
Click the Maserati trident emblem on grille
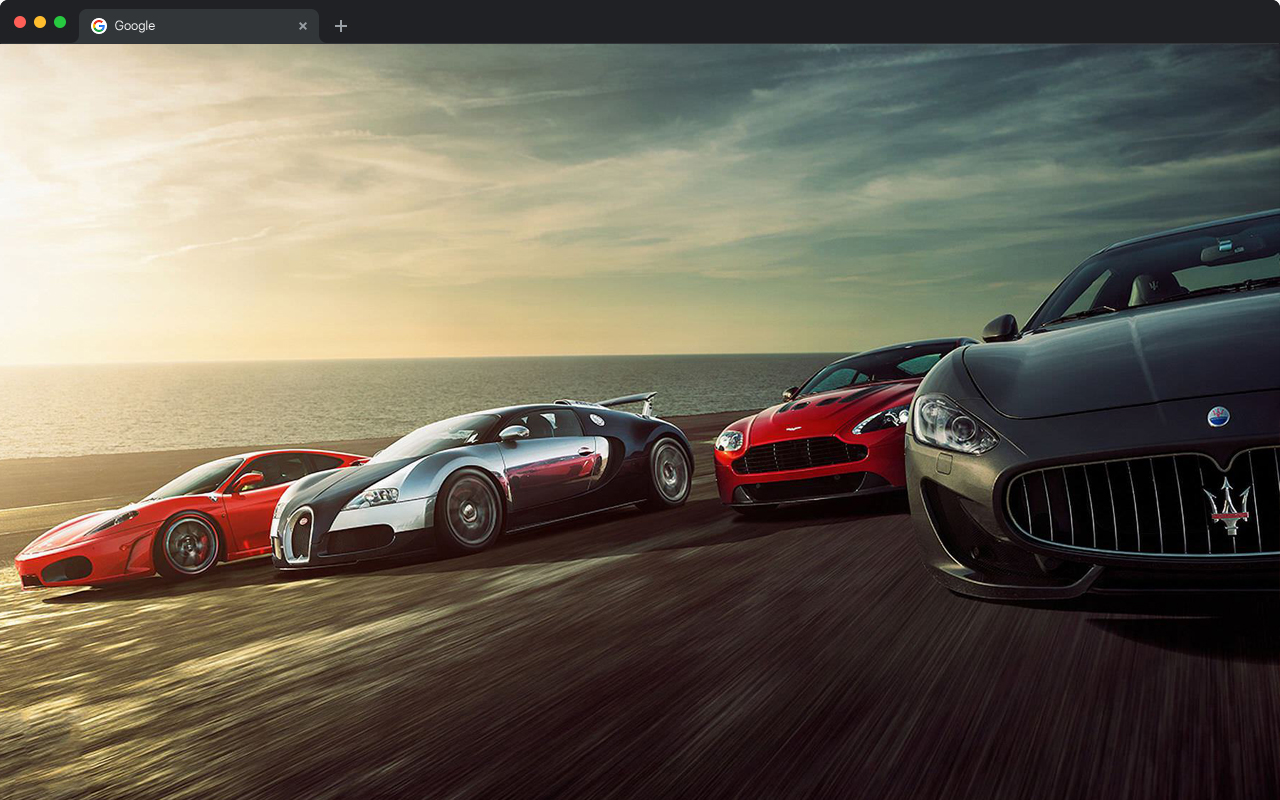coord(1226,505)
